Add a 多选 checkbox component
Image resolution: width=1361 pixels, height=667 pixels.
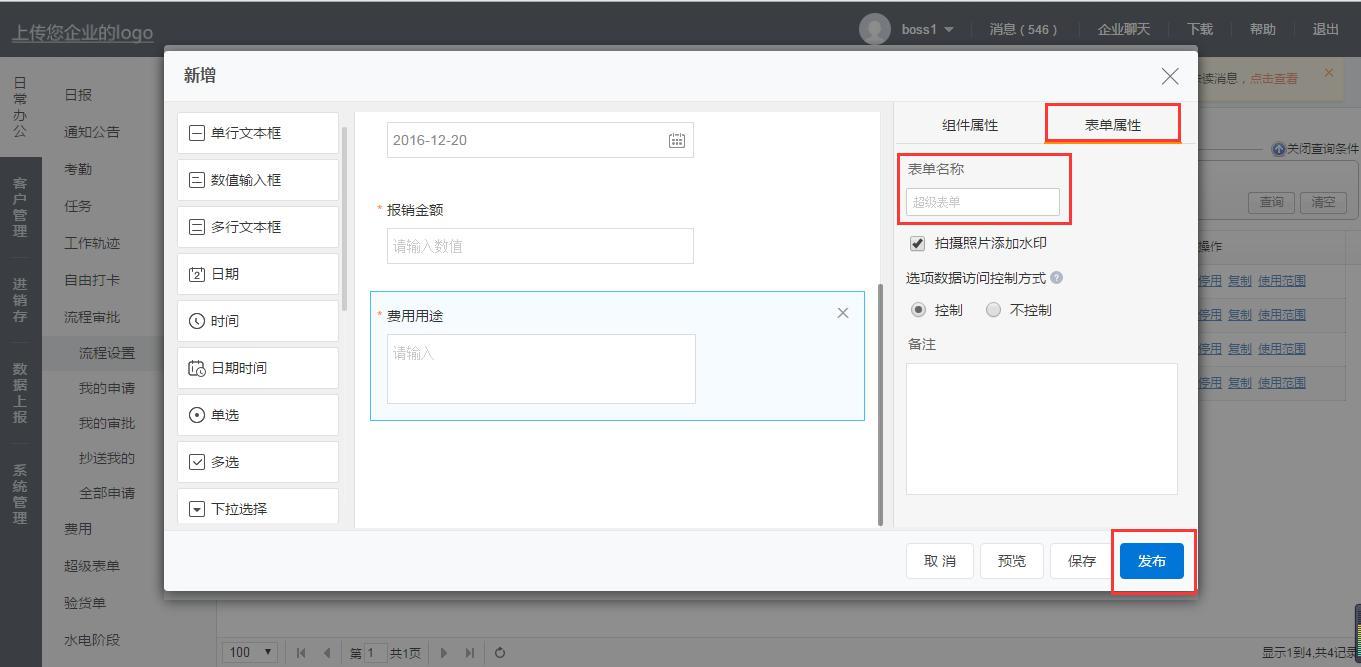pos(258,462)
